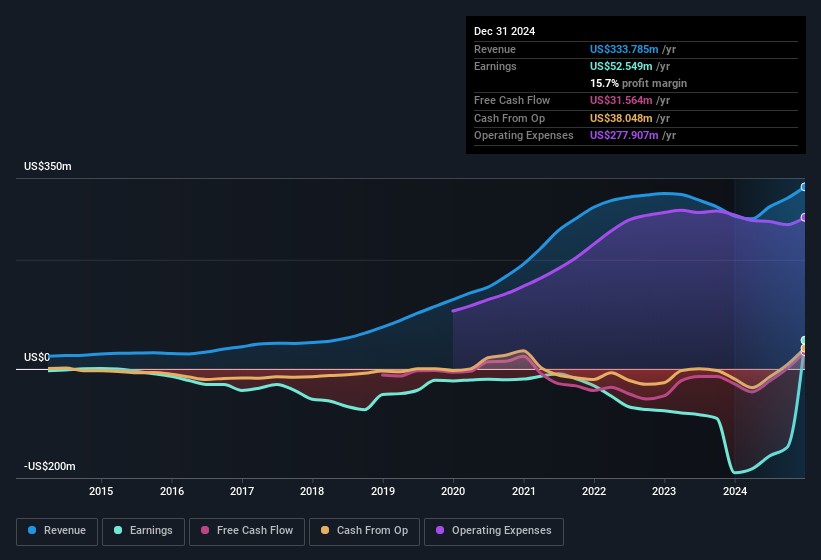
Task: Select the 2015 label on the x-axis
Action: (100, 491)
